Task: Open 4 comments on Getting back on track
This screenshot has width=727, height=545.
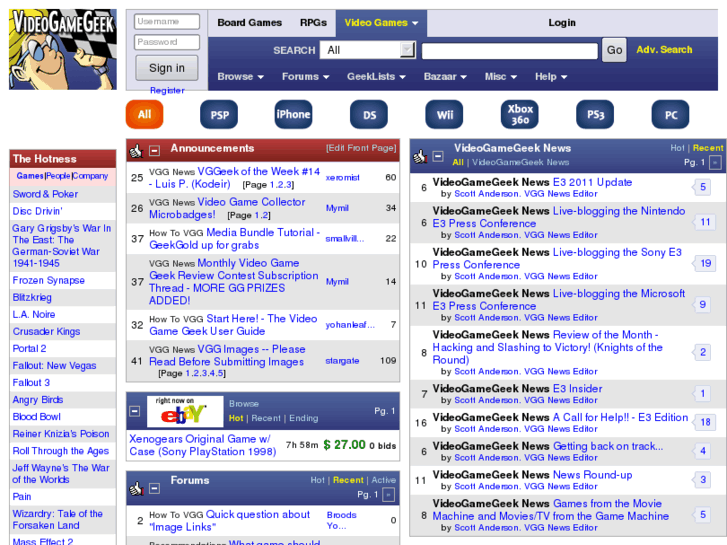Action: [x=702, y=451]
